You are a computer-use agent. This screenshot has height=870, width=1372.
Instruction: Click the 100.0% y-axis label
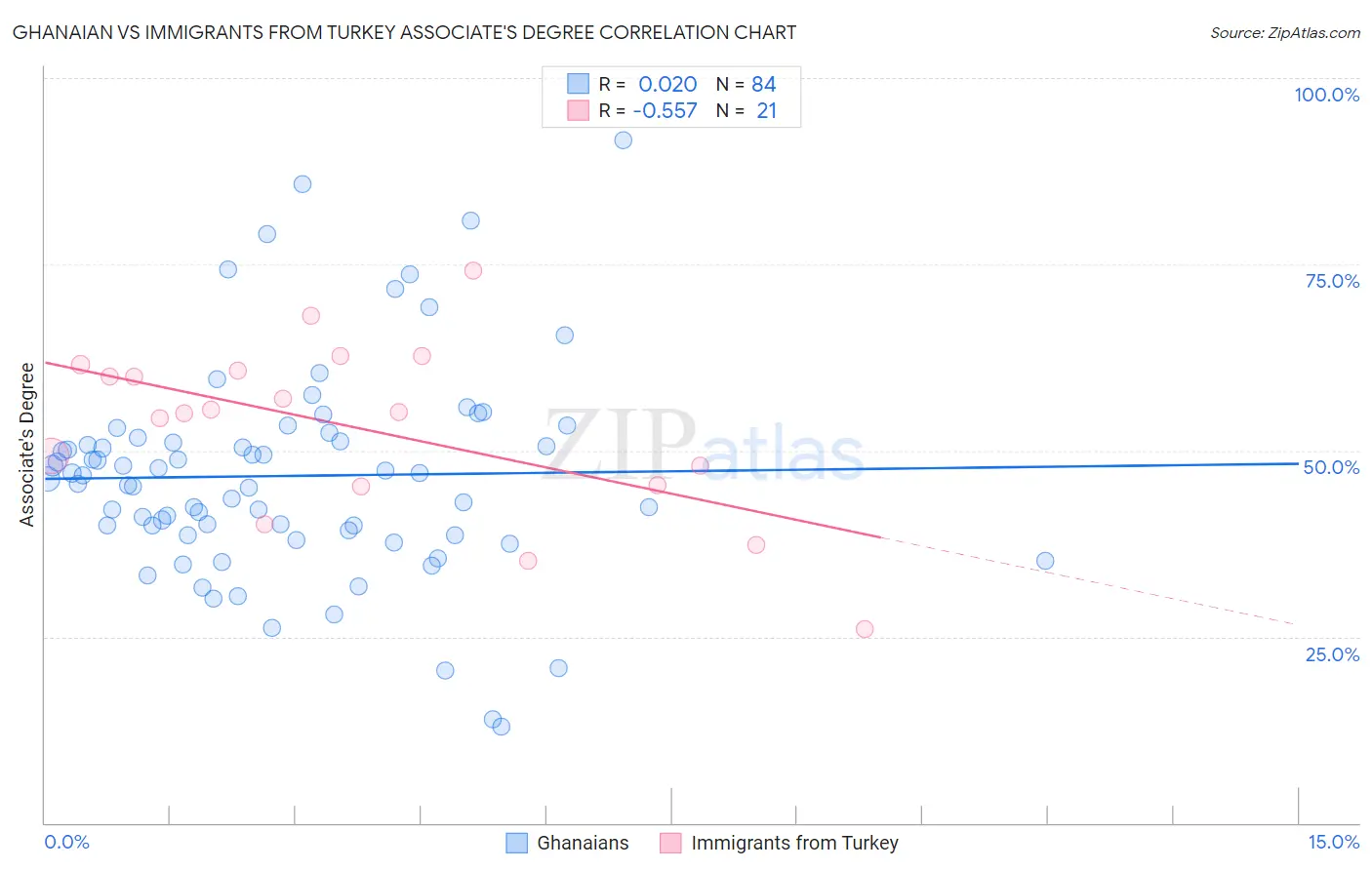click(x=1327, y=95)
